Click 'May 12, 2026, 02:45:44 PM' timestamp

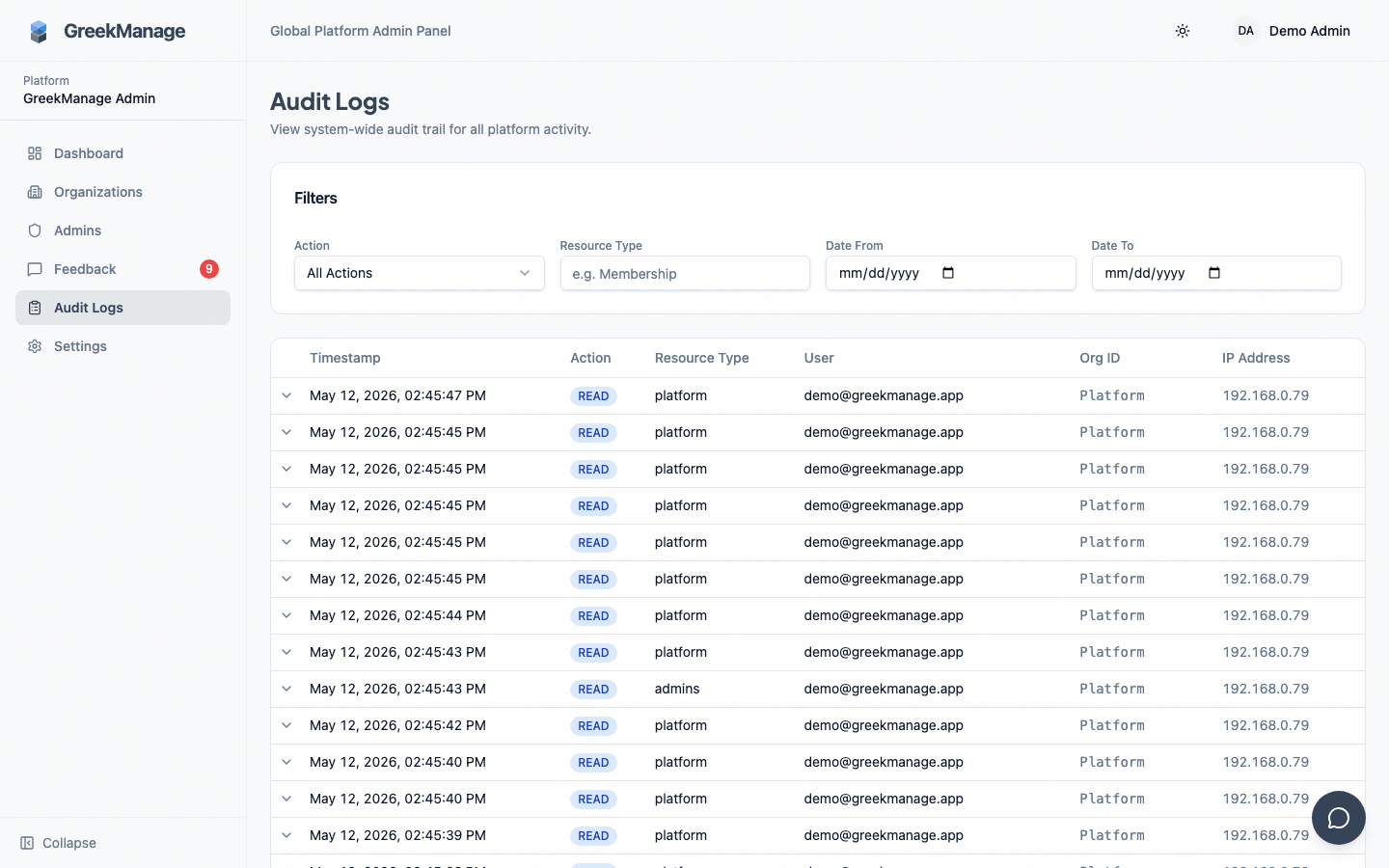pos(397,615)
